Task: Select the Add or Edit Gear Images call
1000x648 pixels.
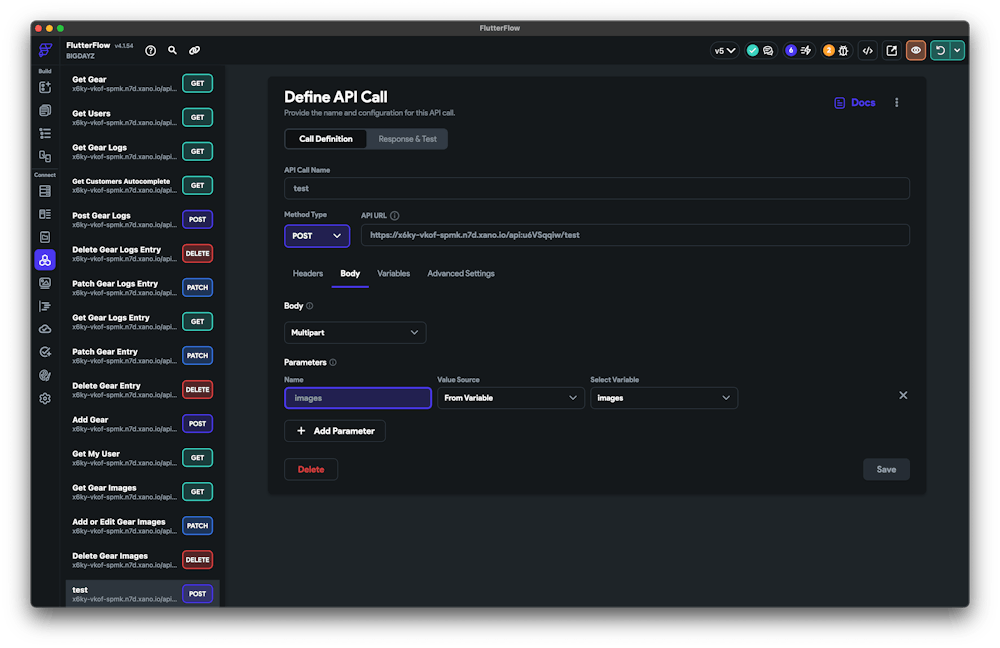Action: [142, 526]
